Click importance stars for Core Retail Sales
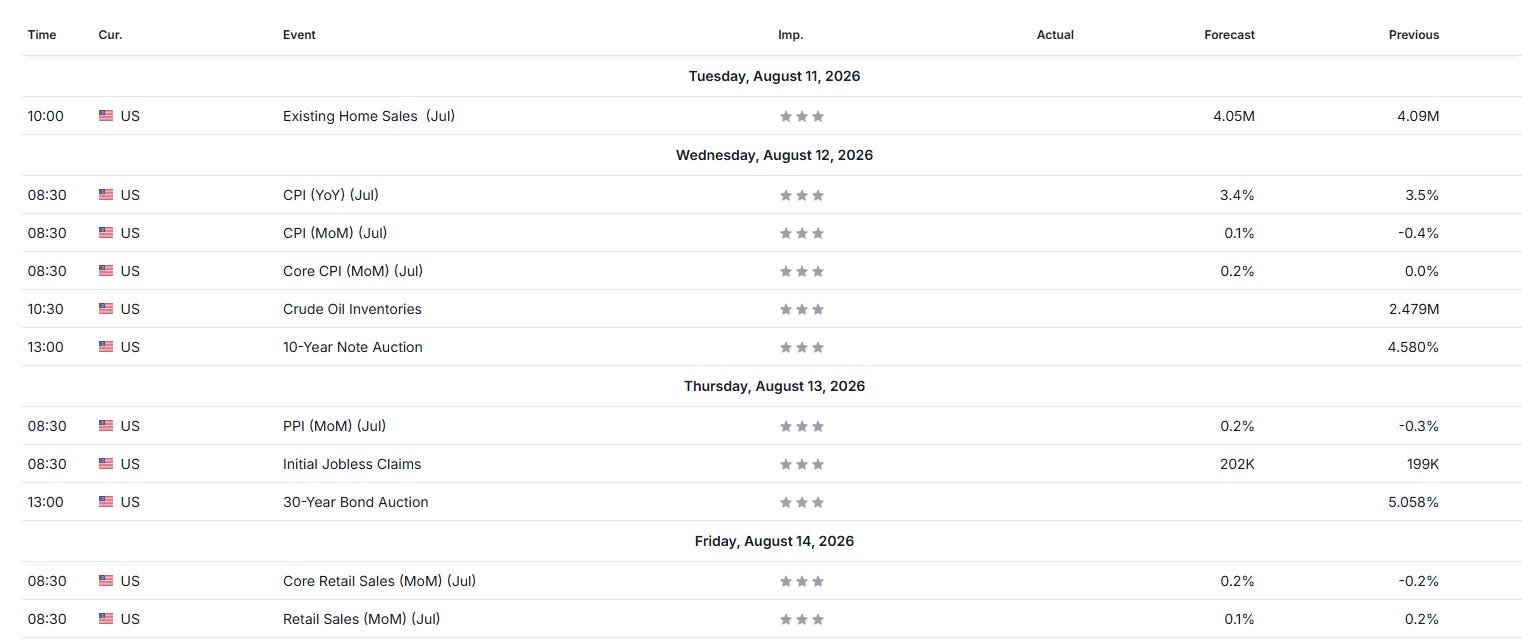1522x643 pixels. tap(802, 581)
